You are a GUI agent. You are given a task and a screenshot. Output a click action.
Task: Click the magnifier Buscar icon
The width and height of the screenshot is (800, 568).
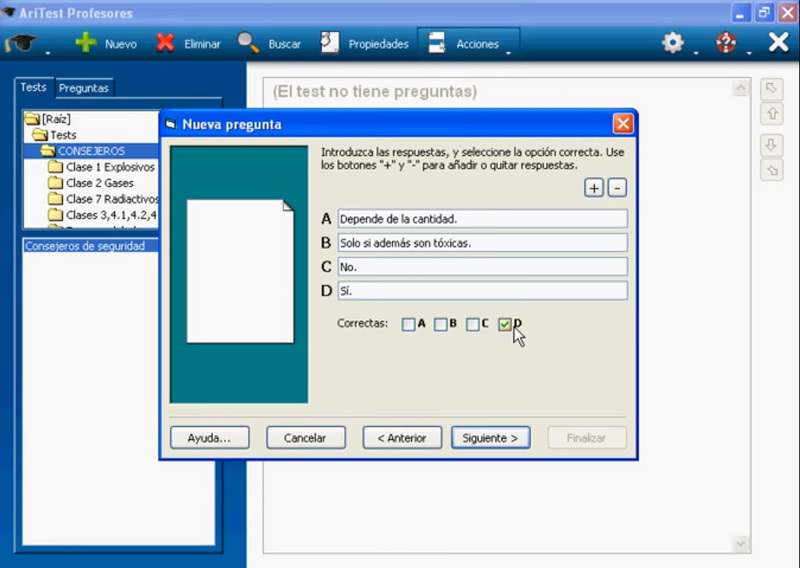(248, 43)
